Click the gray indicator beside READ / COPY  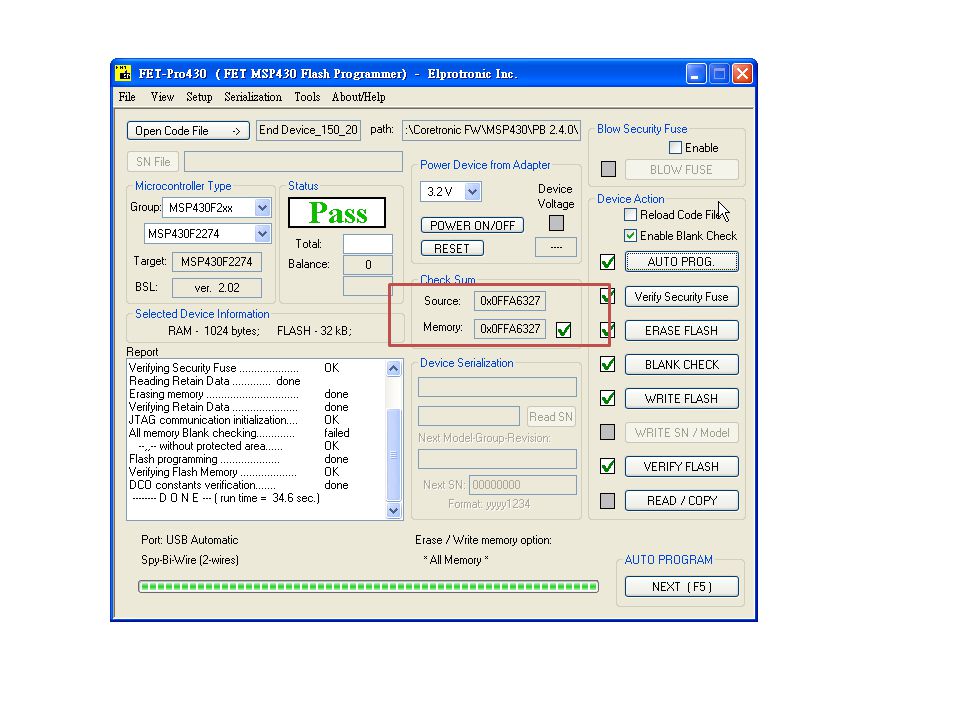[607, 501]
